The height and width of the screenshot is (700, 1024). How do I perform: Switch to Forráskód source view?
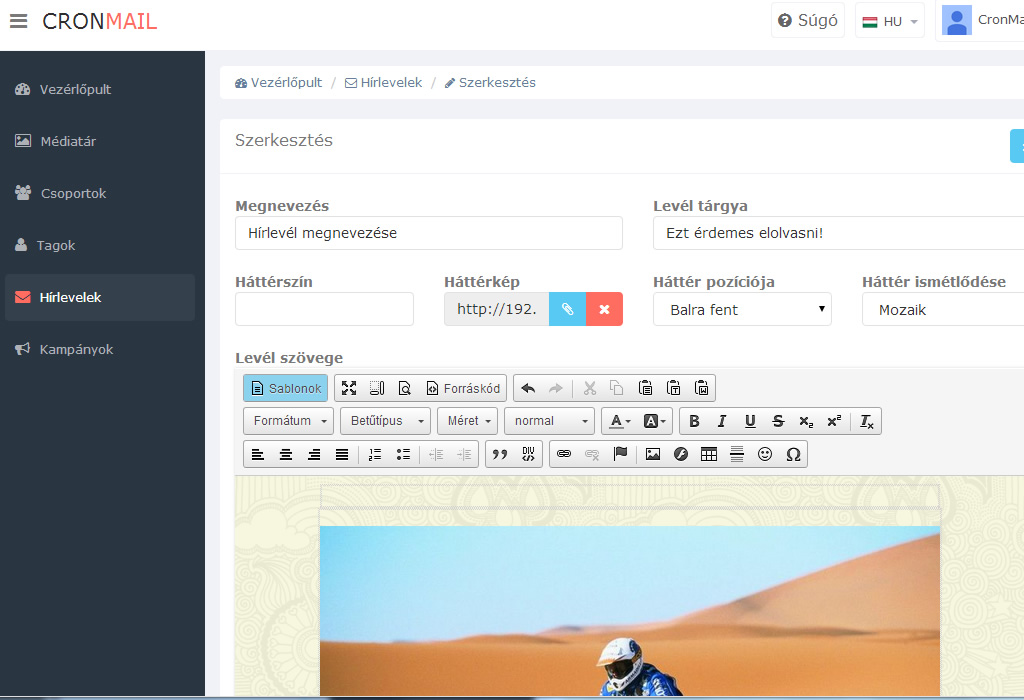[x=463, y=389]
